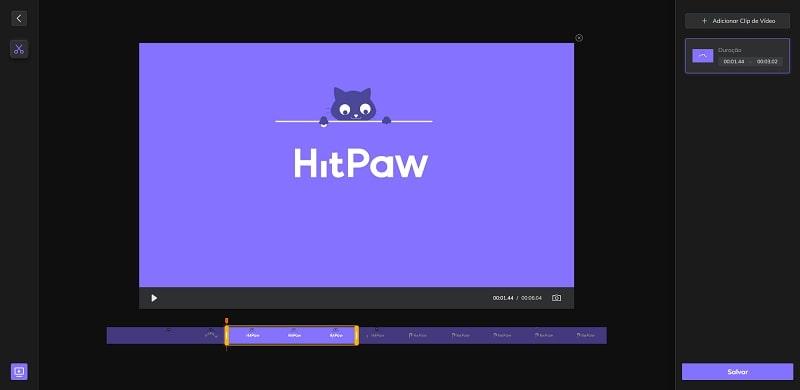The image size is (800, 390).
Task: Click the left trim handle of selection
Action: click(x=227, y=335)
